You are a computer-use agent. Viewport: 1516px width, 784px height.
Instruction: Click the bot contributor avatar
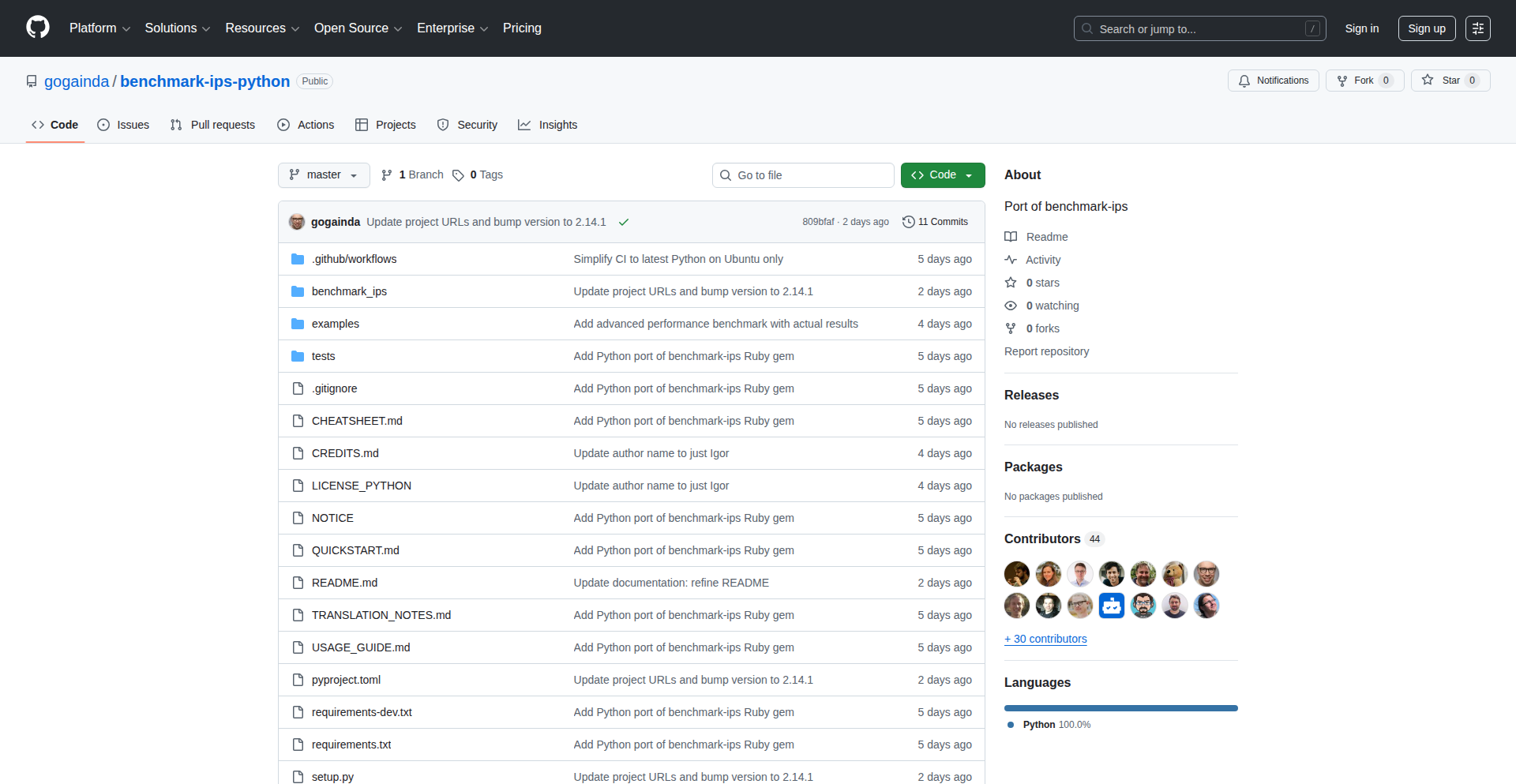tap(1111, 606)
